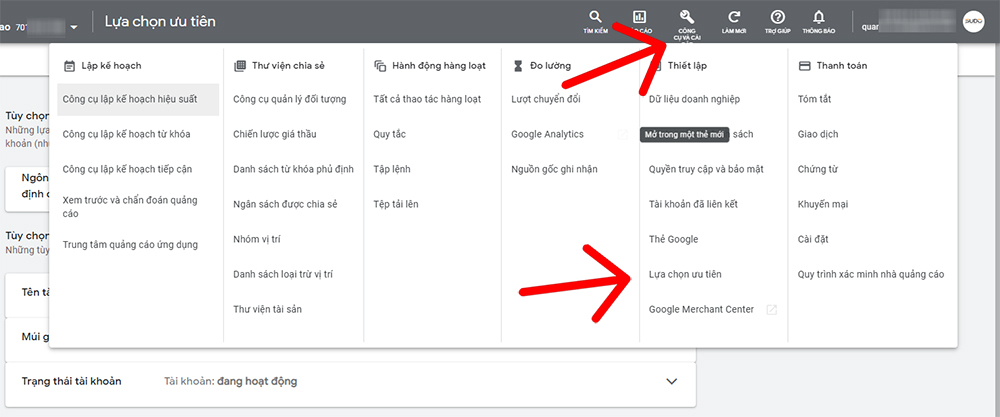Open Nhóm vị trí
1000x417 pixels.
pos(257,239)
